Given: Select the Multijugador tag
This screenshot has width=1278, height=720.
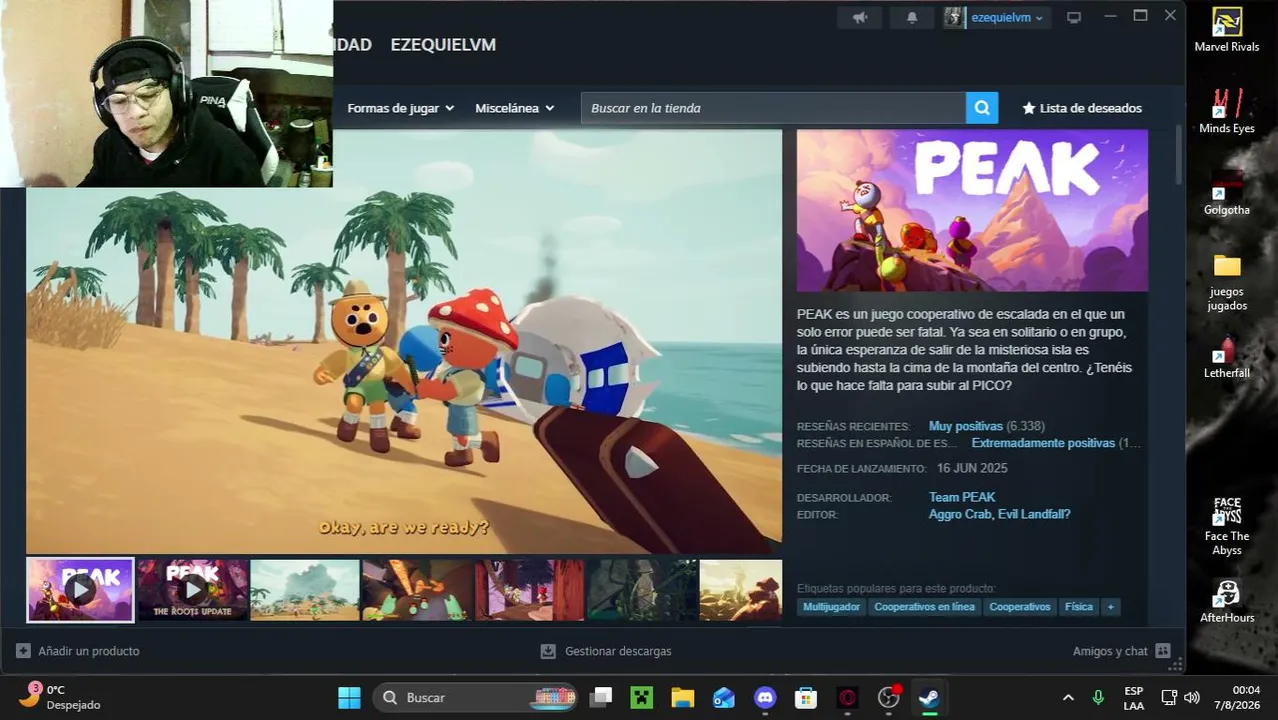Looking at the screenshot, I should pyautogui.click(x=831, y=607).
